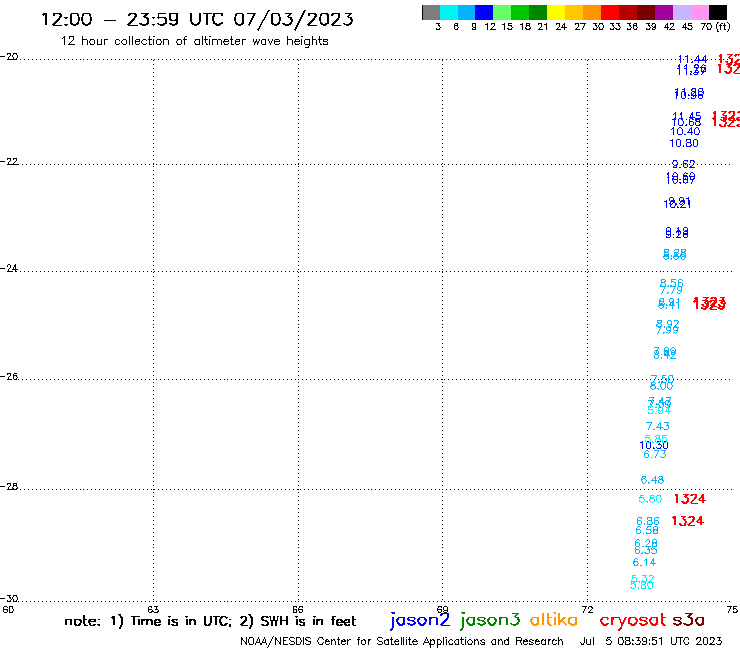Viewport: 740px width, 650px height.
Task: Click longitude axis label '63'
Action: coord(153,609)
